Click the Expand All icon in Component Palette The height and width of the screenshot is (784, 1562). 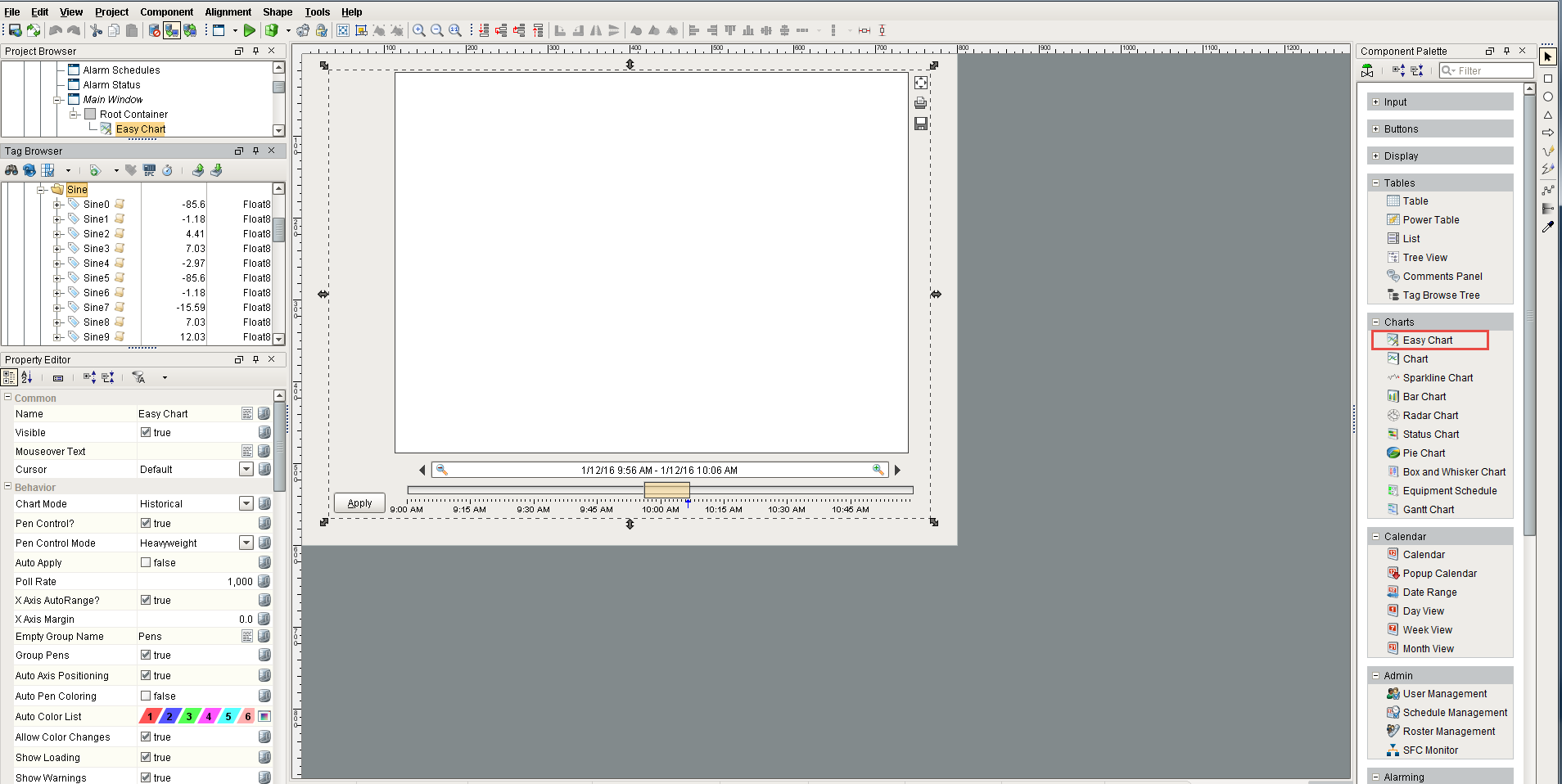coord(1399,71)
